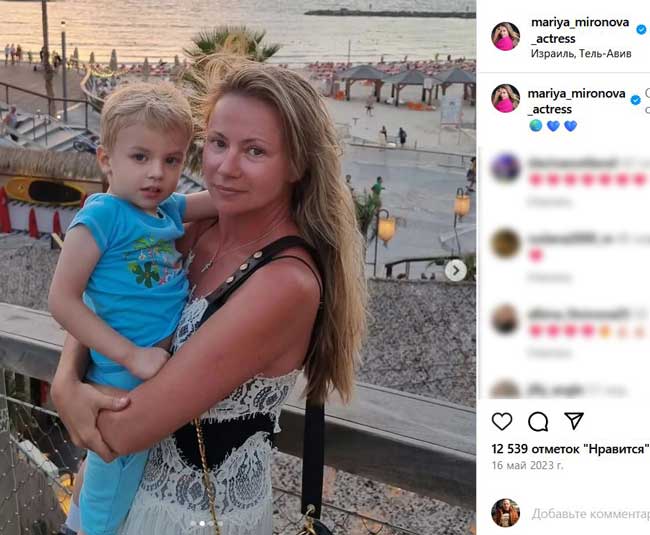
Task: Open the second commenter's brown avatar
Action: click(x=505, y=243)
